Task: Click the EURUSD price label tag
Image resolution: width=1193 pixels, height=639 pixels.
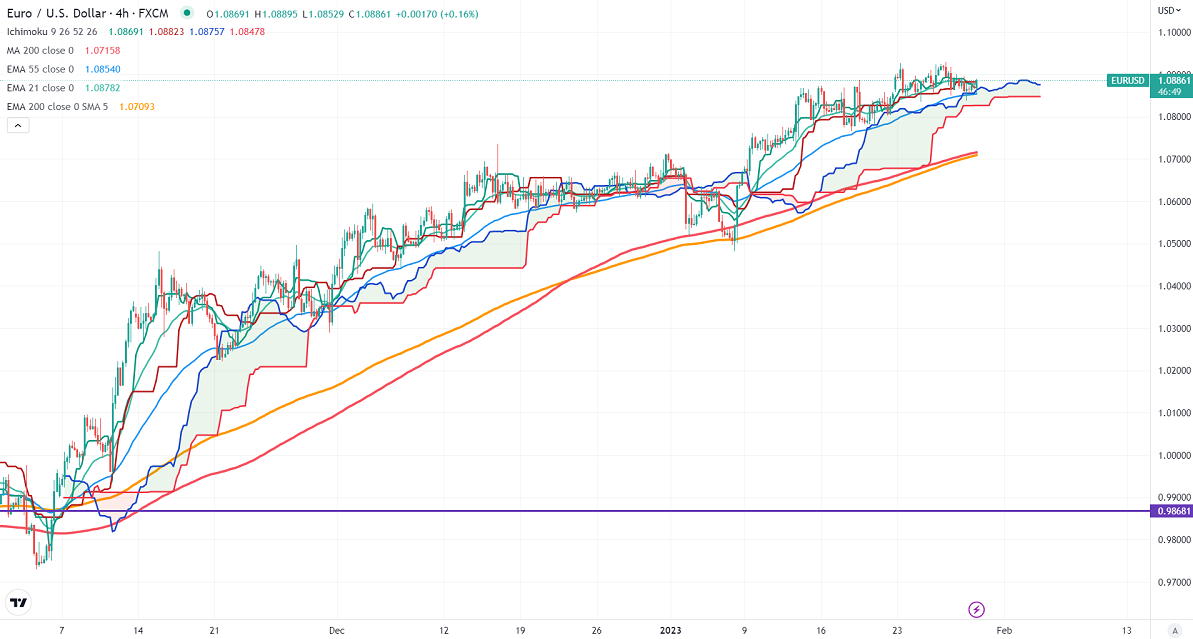Action: click(x=1128, y=80)
